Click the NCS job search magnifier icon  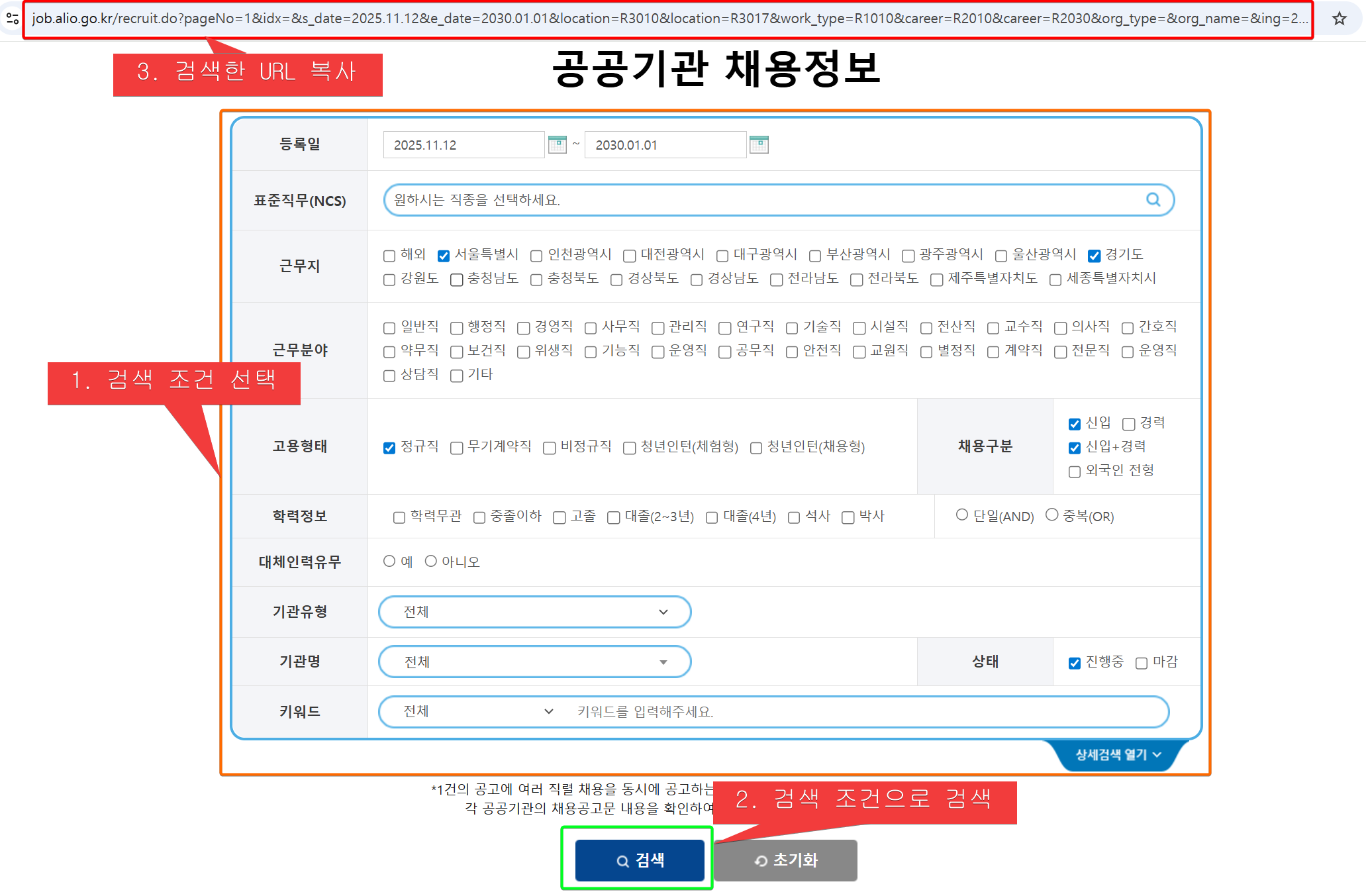click(1153, 199)
